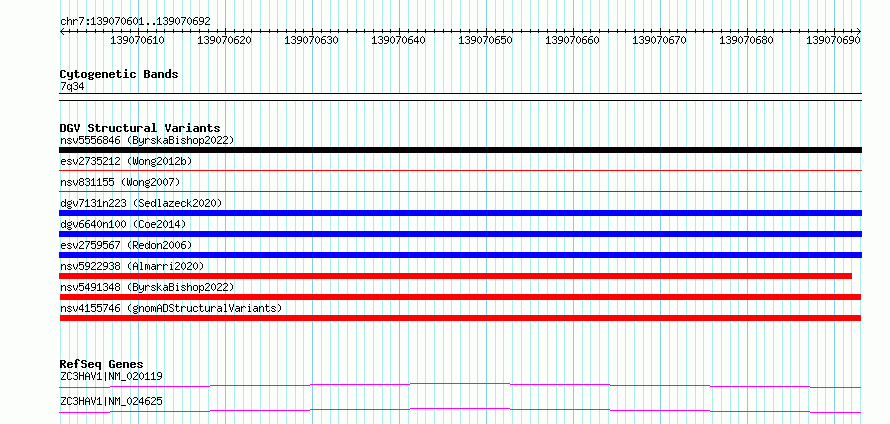
Task: Click the blue bar for esv2759567
Action: 460,255
